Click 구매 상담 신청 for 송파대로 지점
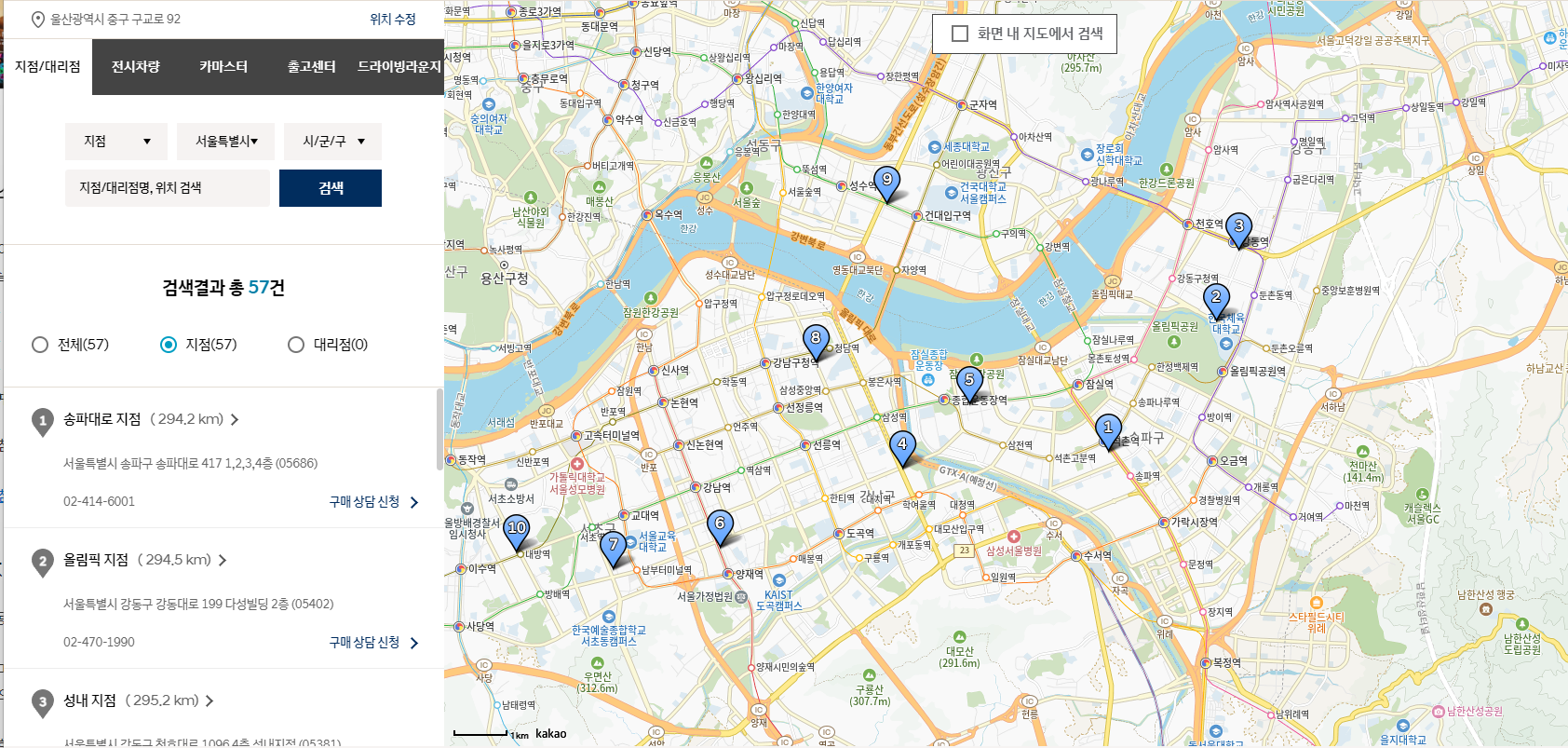Viewport: 1568px width, 748px height. coord(365,502)
